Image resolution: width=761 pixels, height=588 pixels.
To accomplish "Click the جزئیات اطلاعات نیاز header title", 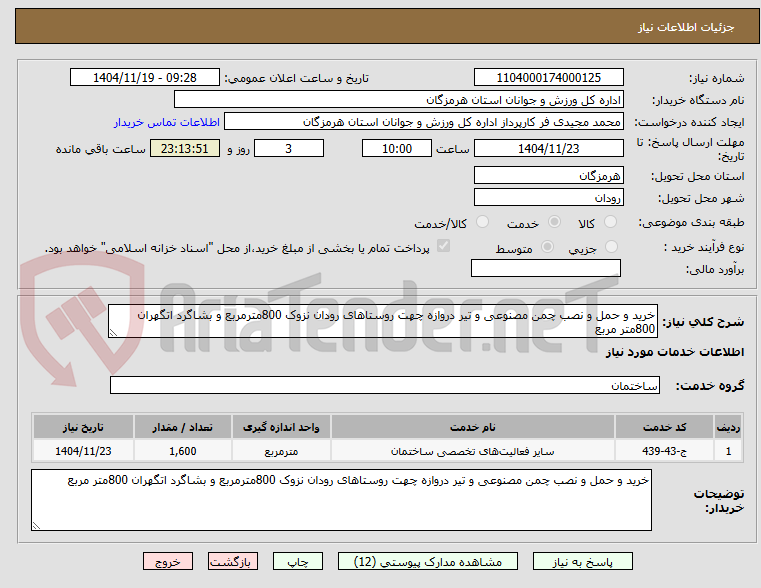I will click(686, 27).
